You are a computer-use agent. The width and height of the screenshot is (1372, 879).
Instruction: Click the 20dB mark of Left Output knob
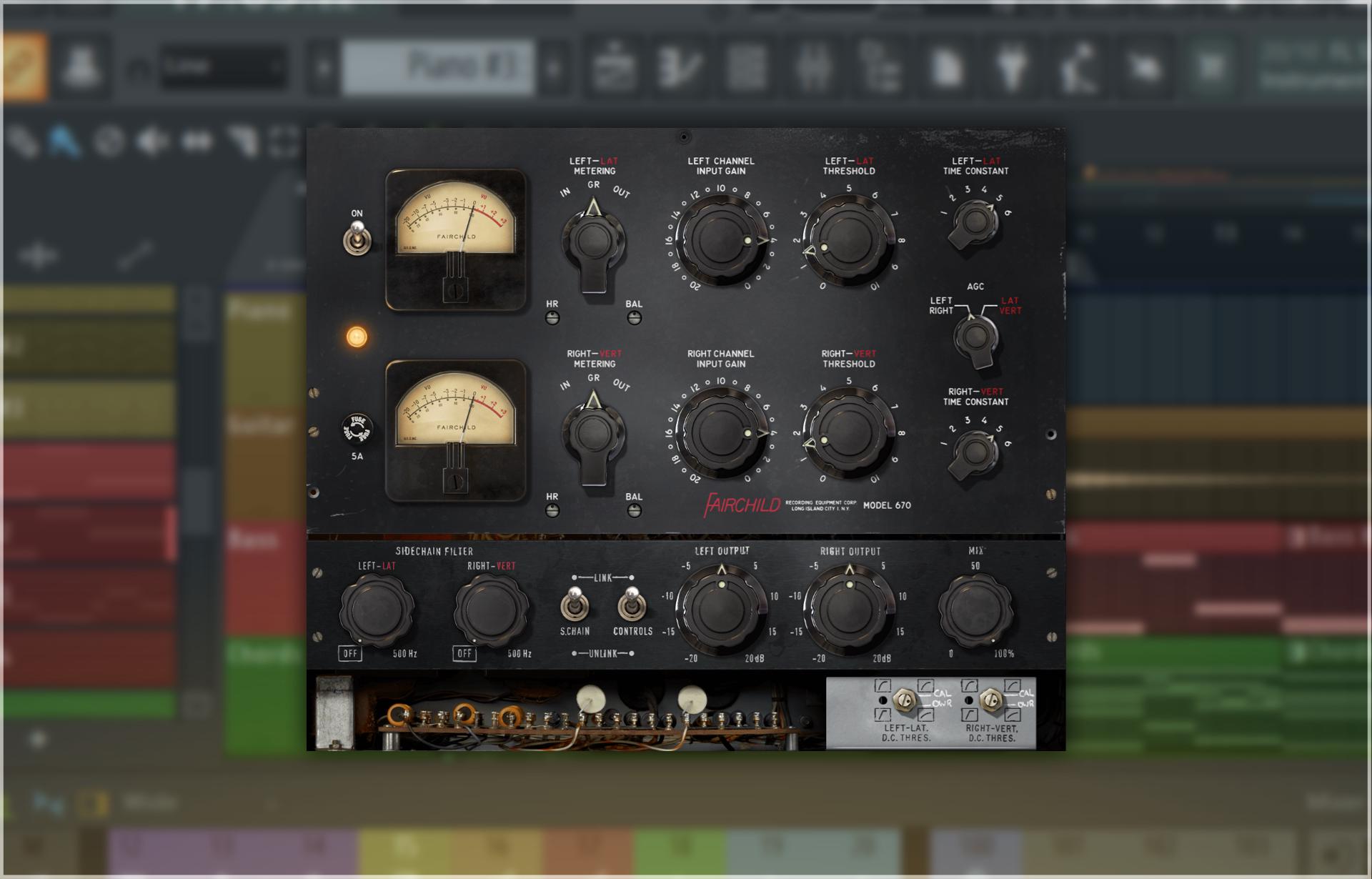[755, 658]
